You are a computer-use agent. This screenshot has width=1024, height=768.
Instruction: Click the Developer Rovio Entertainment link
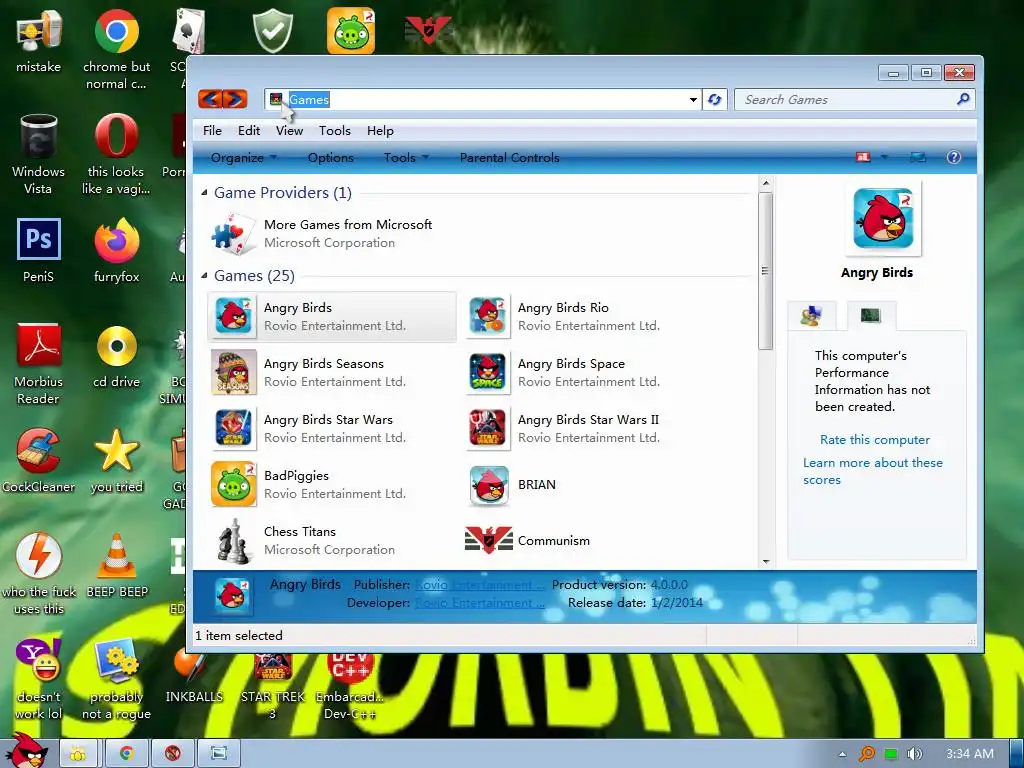(x=479, y=603)
